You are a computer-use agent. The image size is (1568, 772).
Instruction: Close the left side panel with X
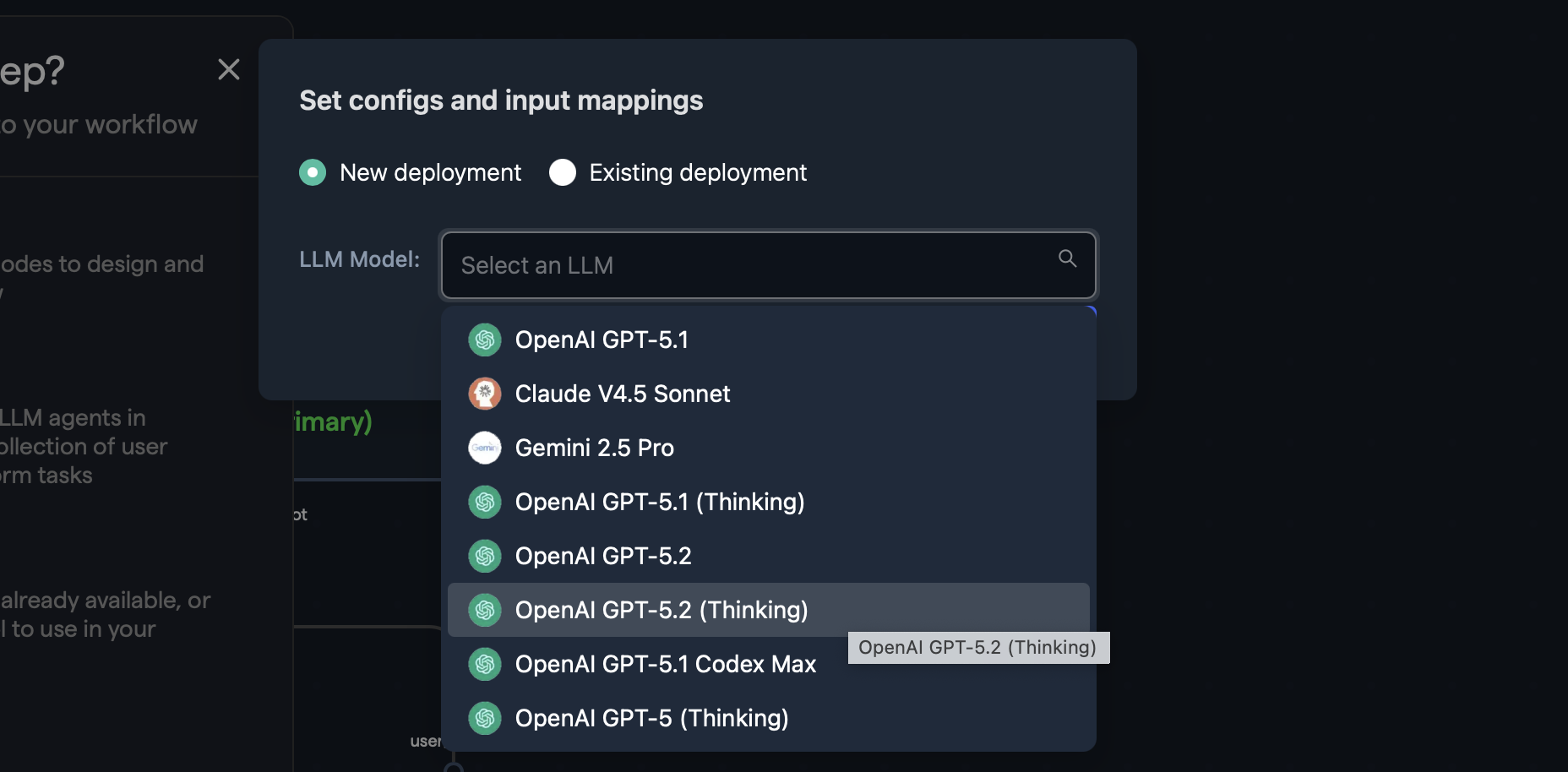pyautogui.click(x=229, y=69)
